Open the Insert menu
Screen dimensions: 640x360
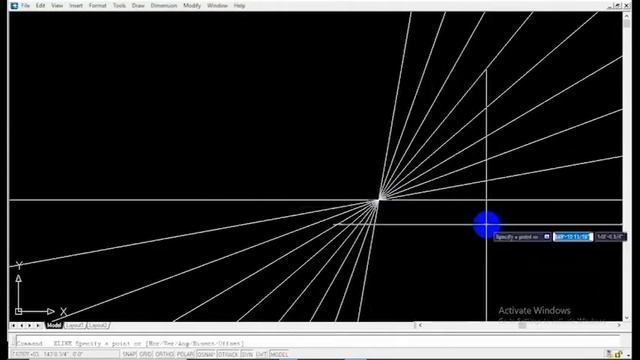tap(76, 6)
